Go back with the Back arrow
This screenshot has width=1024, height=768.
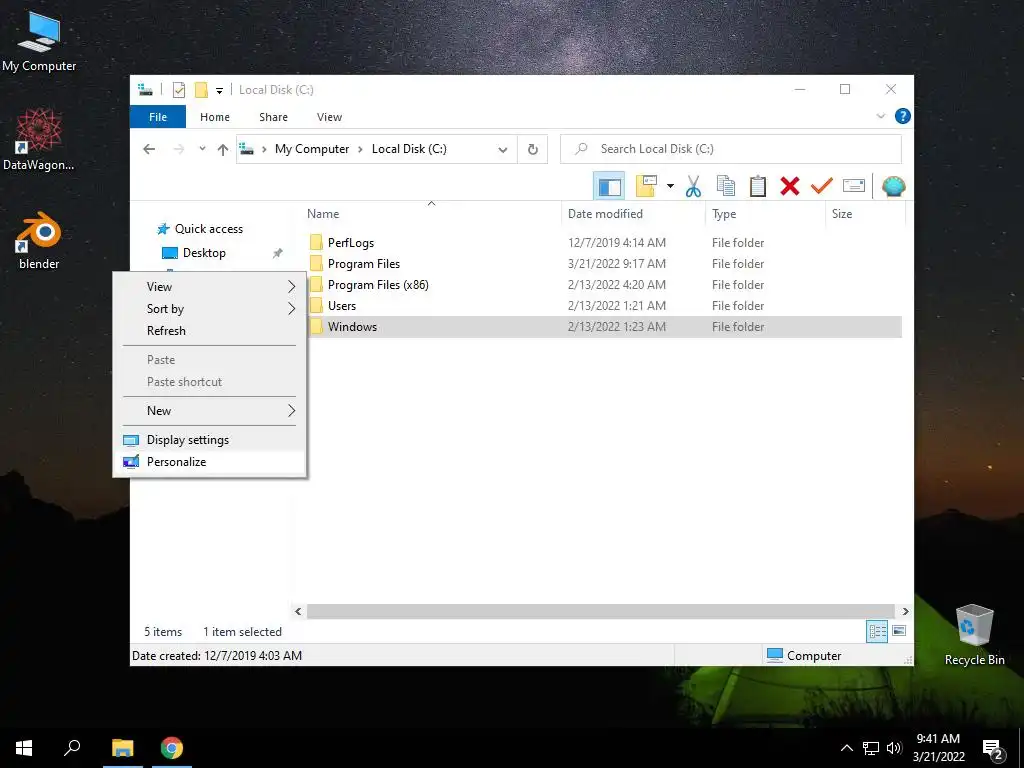click(149, 149)
